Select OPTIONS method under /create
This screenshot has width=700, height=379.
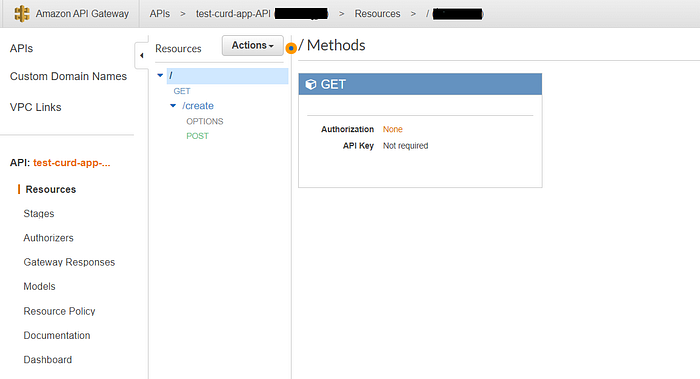pyautogui.click(x=205, y=121)
